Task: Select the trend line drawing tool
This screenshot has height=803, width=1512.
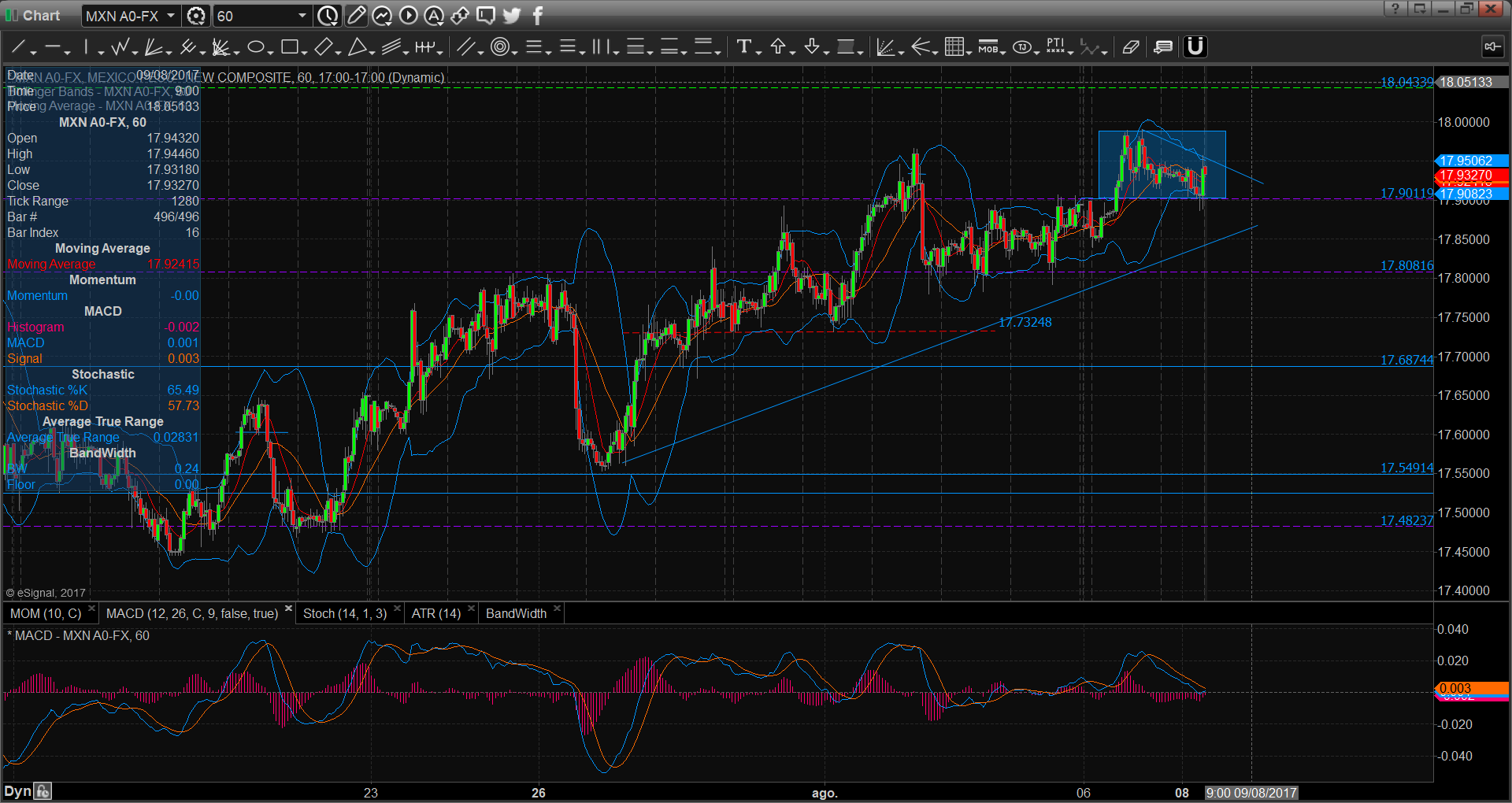Action: click(17, 47)
